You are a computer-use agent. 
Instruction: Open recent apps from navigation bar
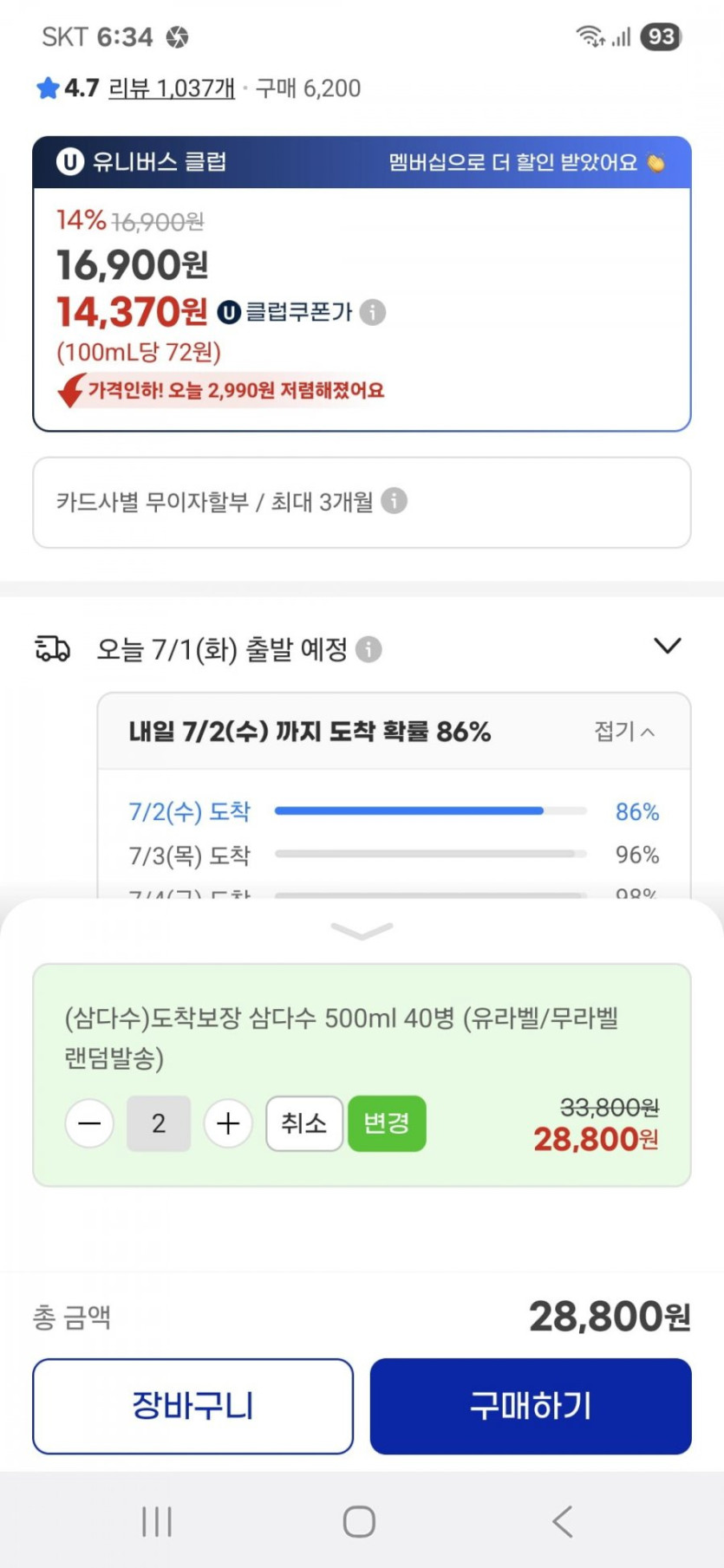click(x=157, y=1521)
